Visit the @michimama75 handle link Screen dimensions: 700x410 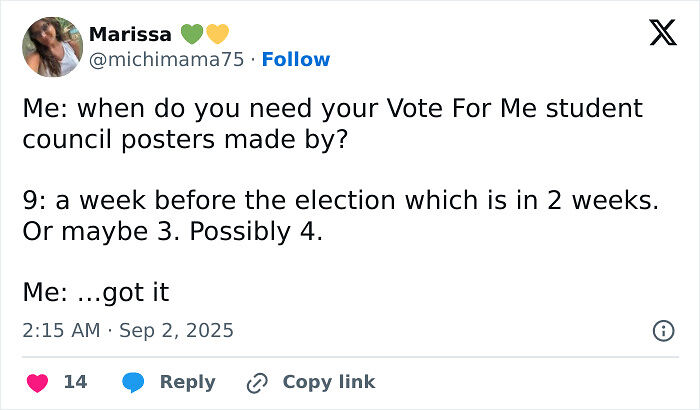167,59
